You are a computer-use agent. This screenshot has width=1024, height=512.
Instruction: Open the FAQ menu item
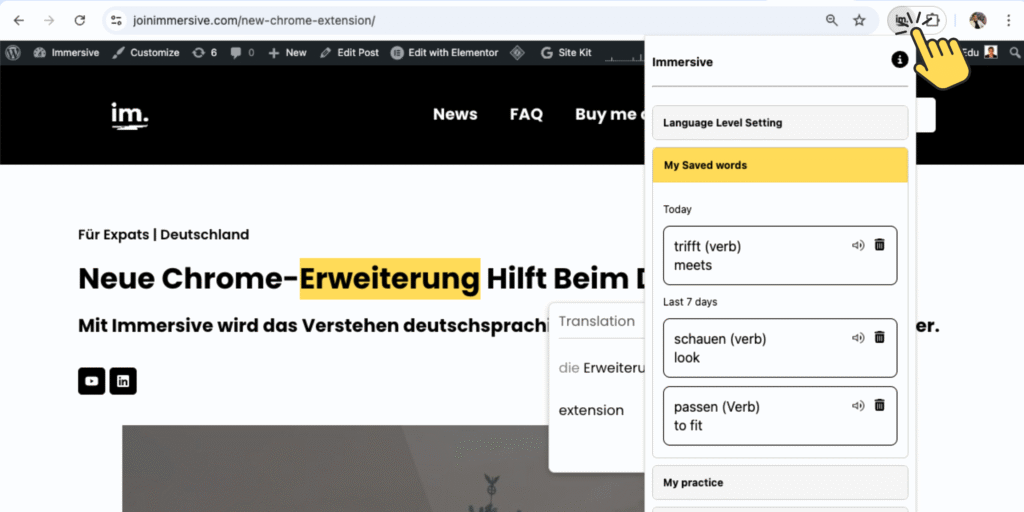pyautogui.click(x=526, y=114)
